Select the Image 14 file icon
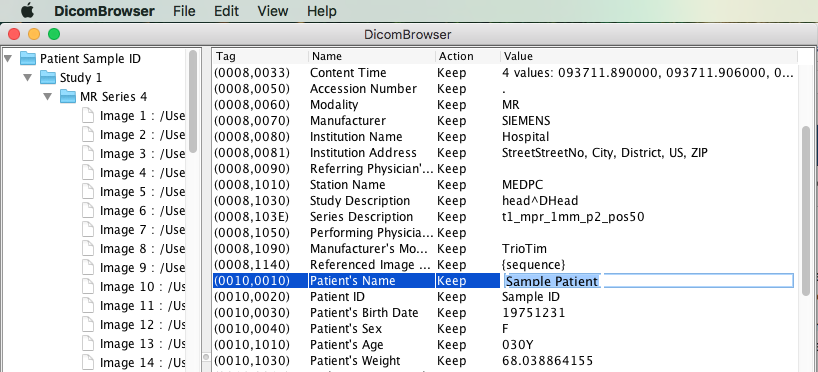818x372 pixels. pos(88,362)
